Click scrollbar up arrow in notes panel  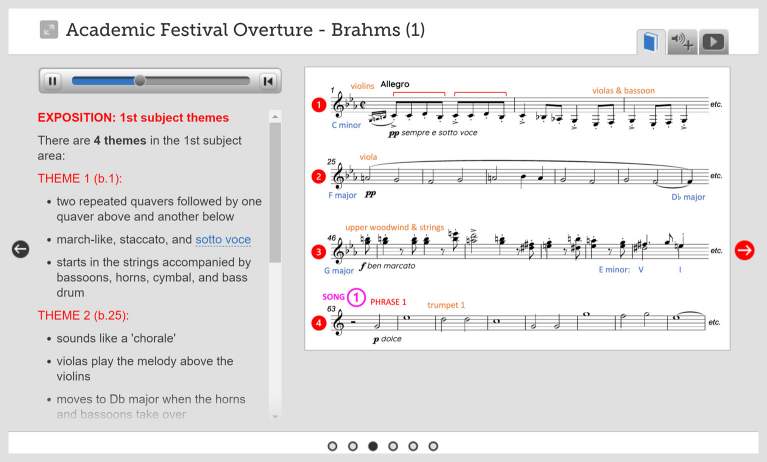click(x=275, y=116)
